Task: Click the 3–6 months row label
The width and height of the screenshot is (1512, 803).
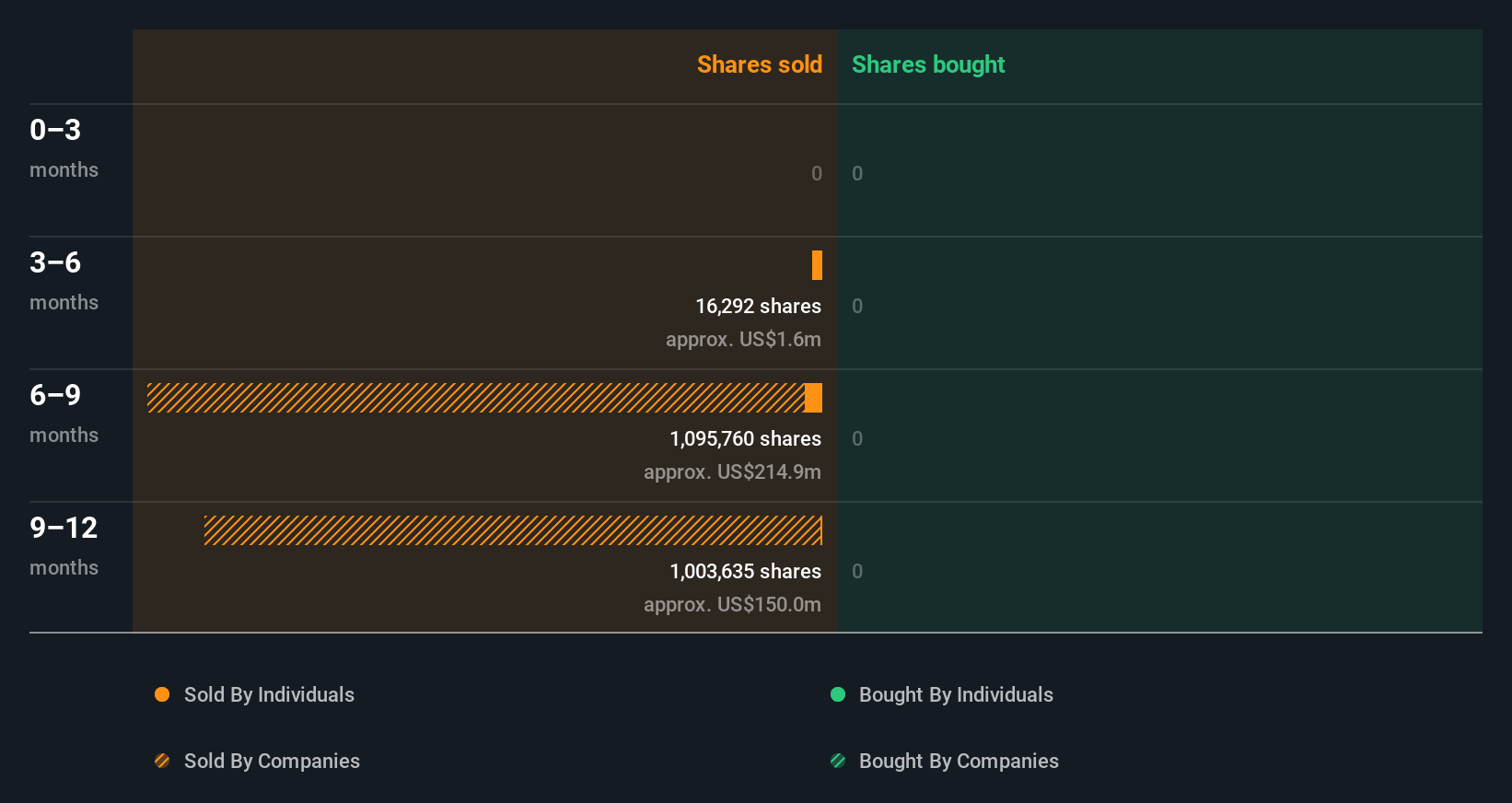Action: coord(64,281)
